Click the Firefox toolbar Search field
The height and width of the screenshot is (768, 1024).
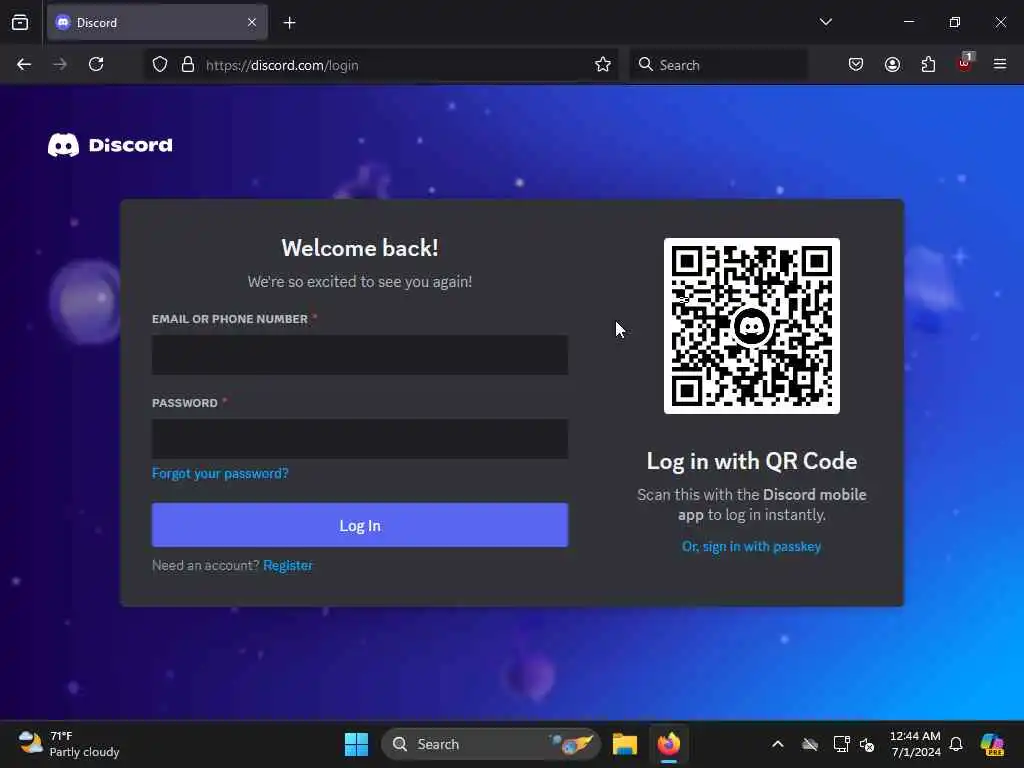tap(718, 65)
